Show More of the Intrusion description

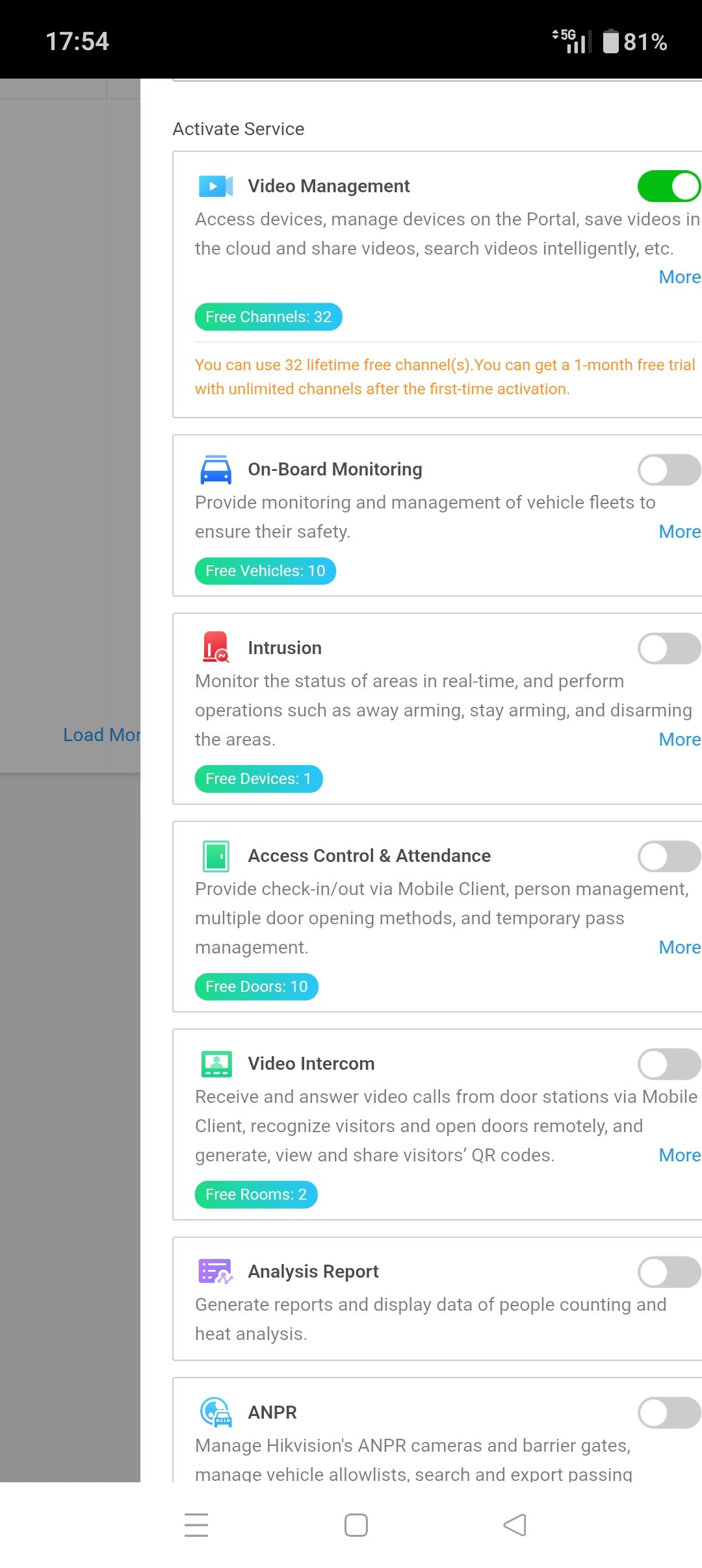pos(680,740)
